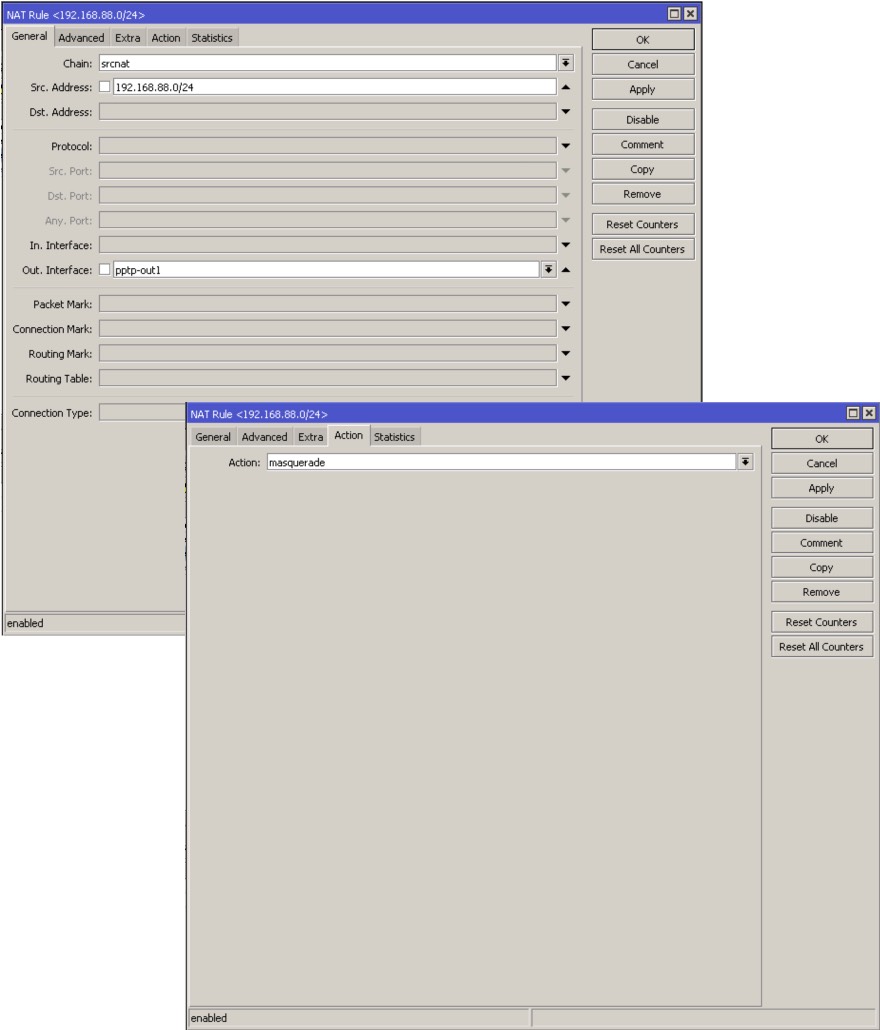Toggle negate checkbox for Out. Interface
This screenshot has height=1030, width=880.
[x=105, y=270]
